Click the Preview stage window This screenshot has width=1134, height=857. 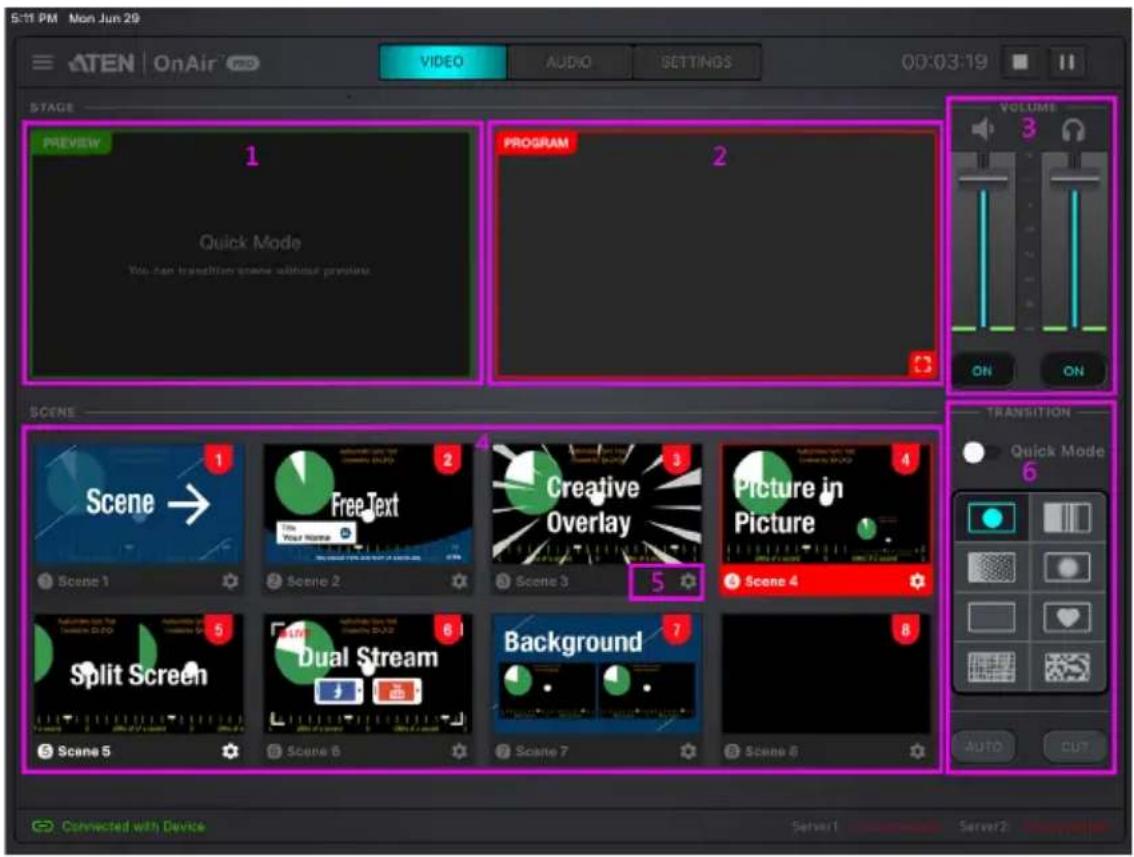(252, 253)
